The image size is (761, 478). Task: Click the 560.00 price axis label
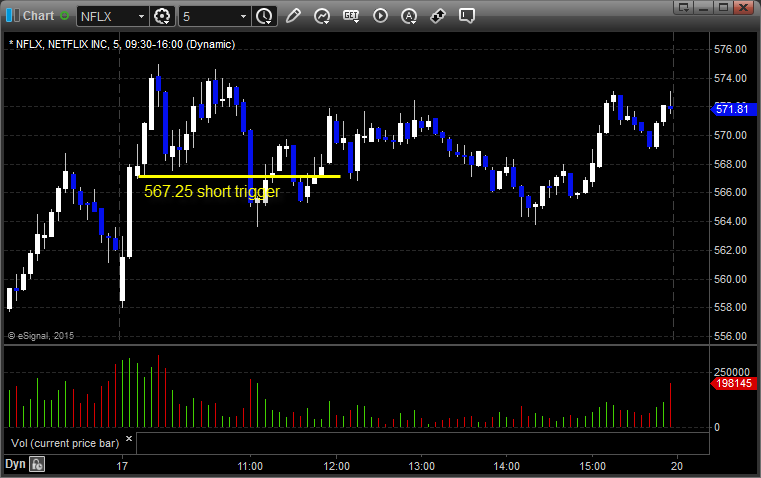point(730,279)
